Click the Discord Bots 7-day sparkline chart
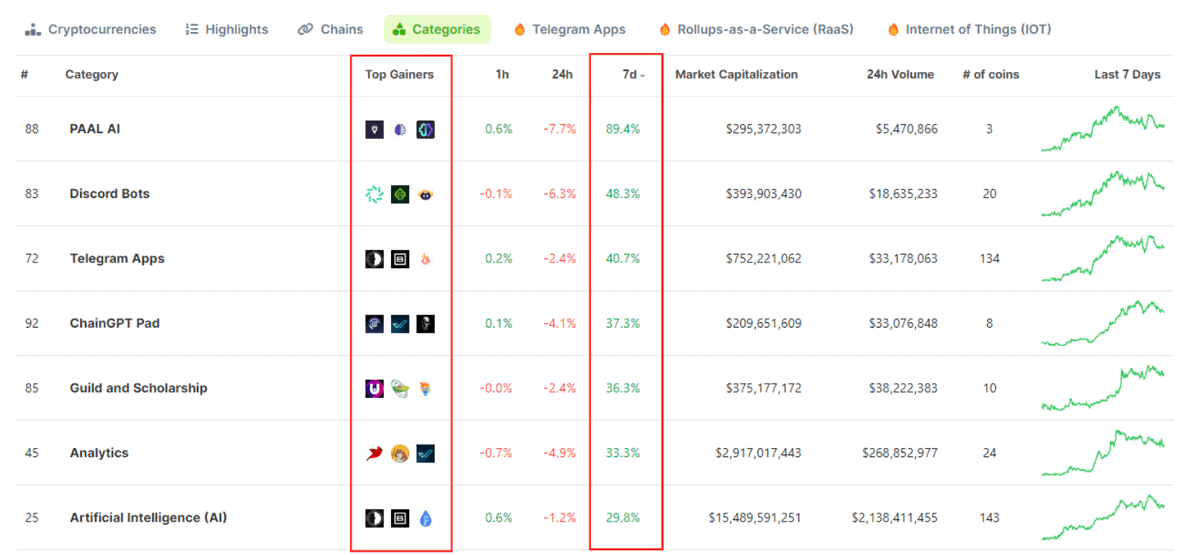 click(1102, 194)
